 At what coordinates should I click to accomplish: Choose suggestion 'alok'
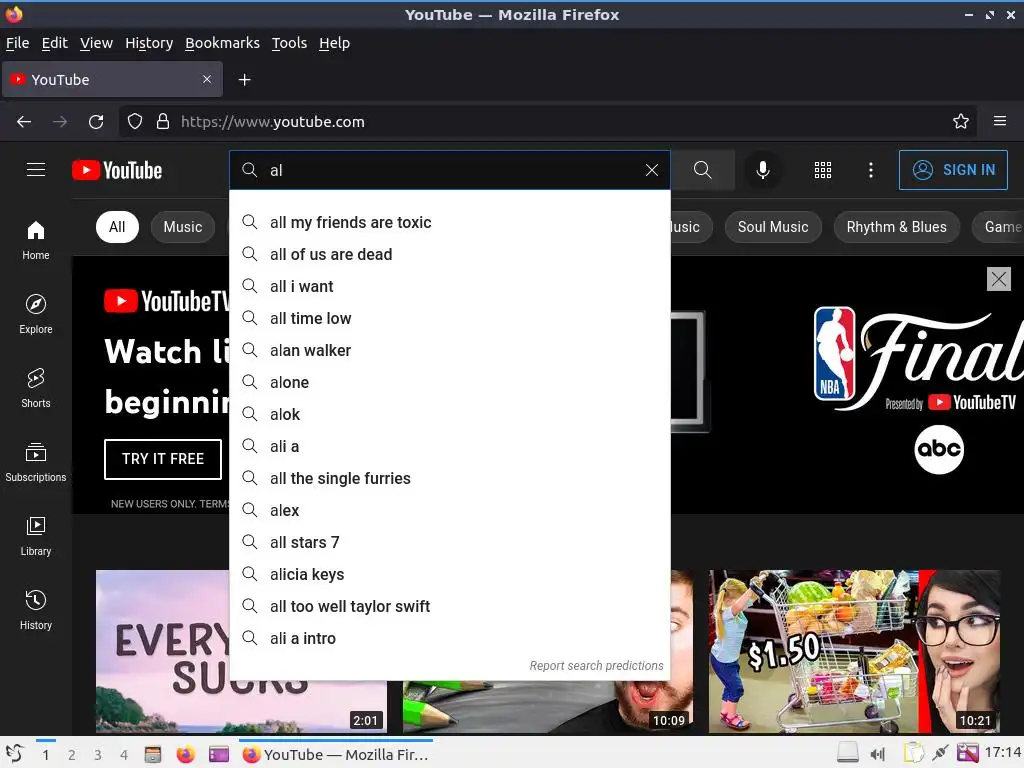click(x=450, y=415)
